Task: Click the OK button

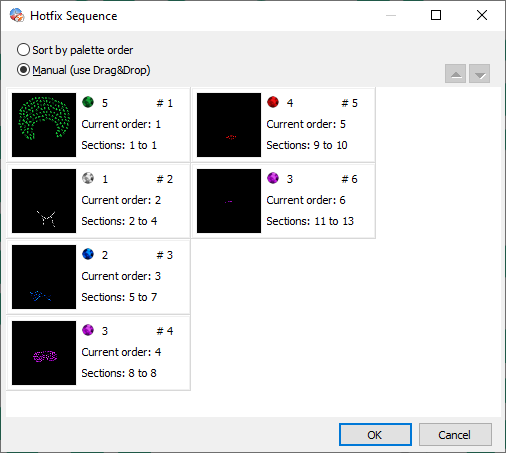Action: click(x=375, y=435)
